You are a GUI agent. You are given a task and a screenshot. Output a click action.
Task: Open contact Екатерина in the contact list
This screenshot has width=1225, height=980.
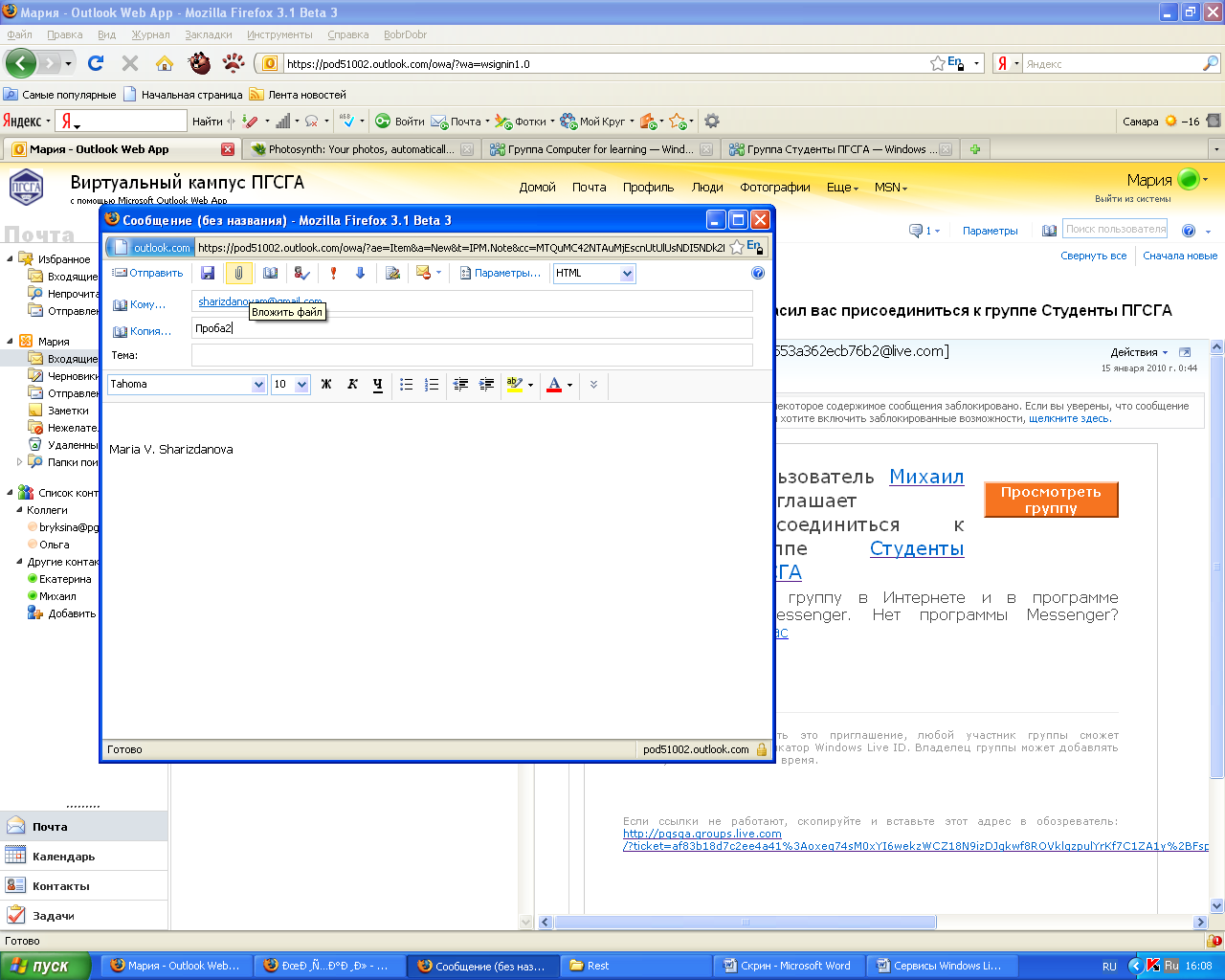(59, 579)
